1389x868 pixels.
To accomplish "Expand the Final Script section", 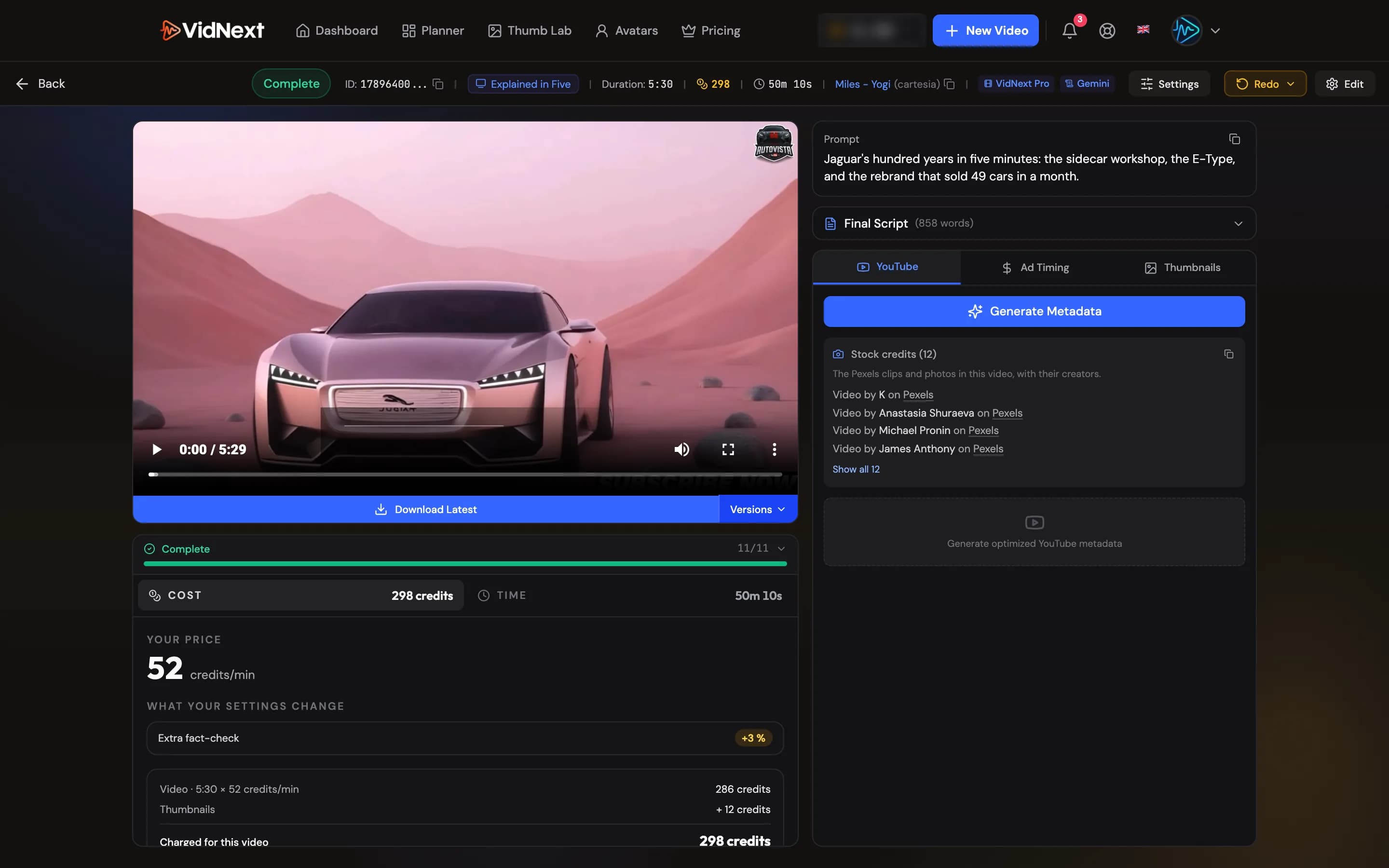I will (1034, 223).
